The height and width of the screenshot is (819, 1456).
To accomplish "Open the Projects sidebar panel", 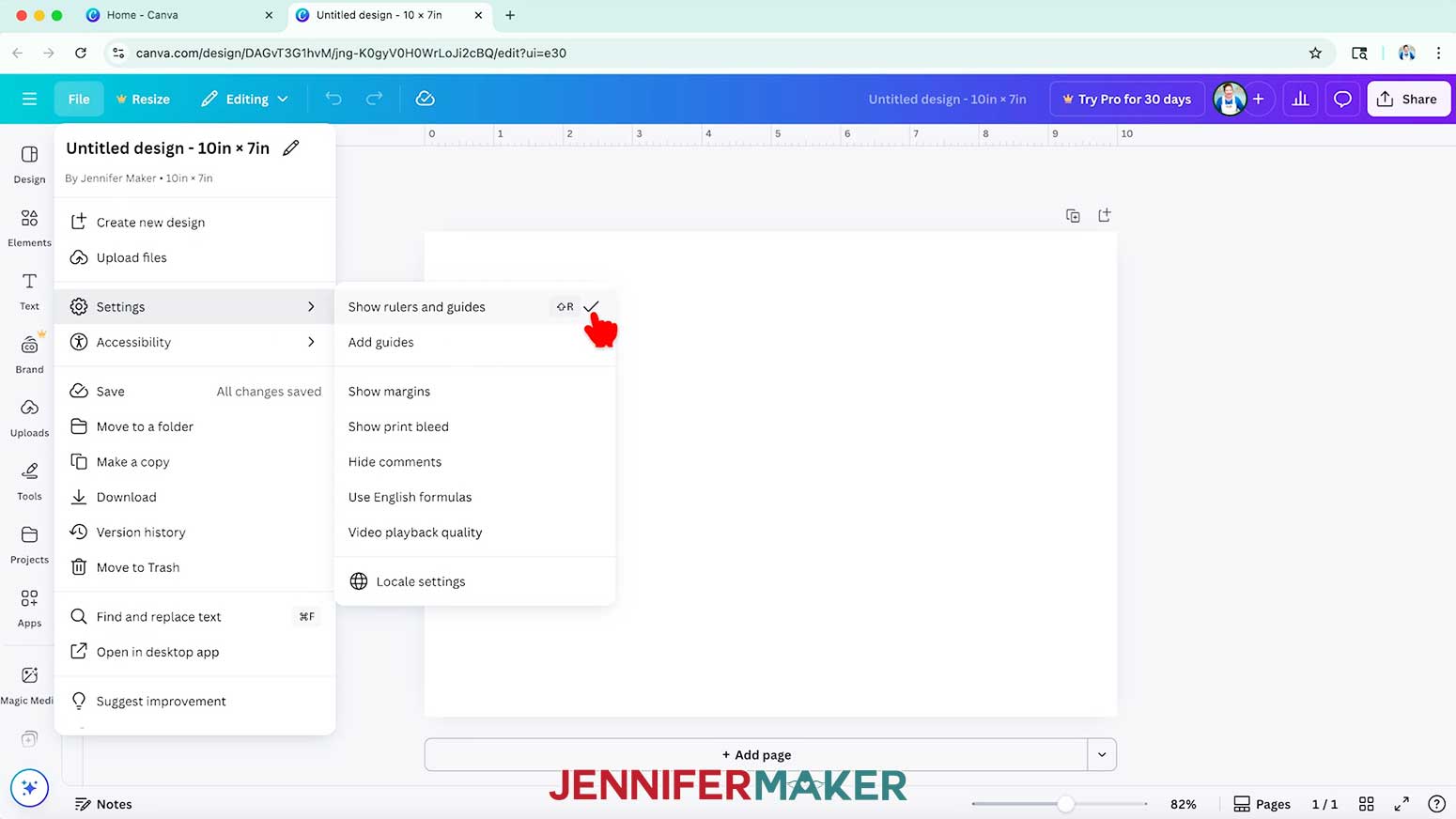I will tap(29, 545).
